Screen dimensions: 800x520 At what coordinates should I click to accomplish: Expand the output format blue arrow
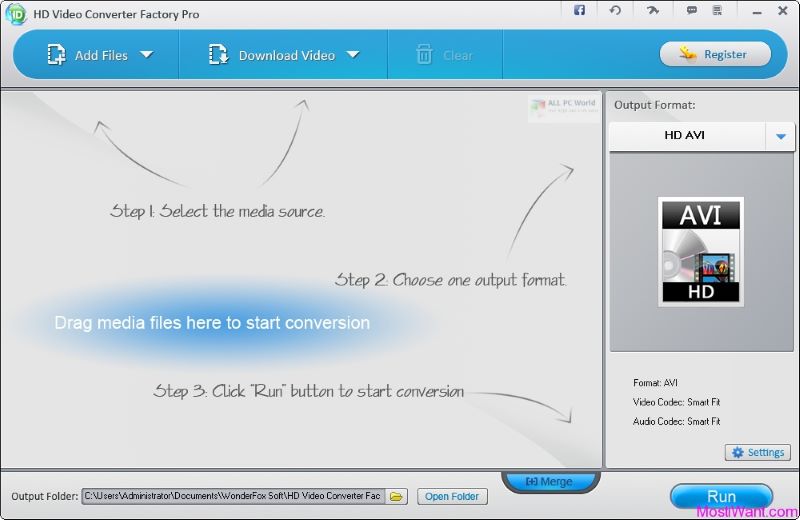pos(781,136)
